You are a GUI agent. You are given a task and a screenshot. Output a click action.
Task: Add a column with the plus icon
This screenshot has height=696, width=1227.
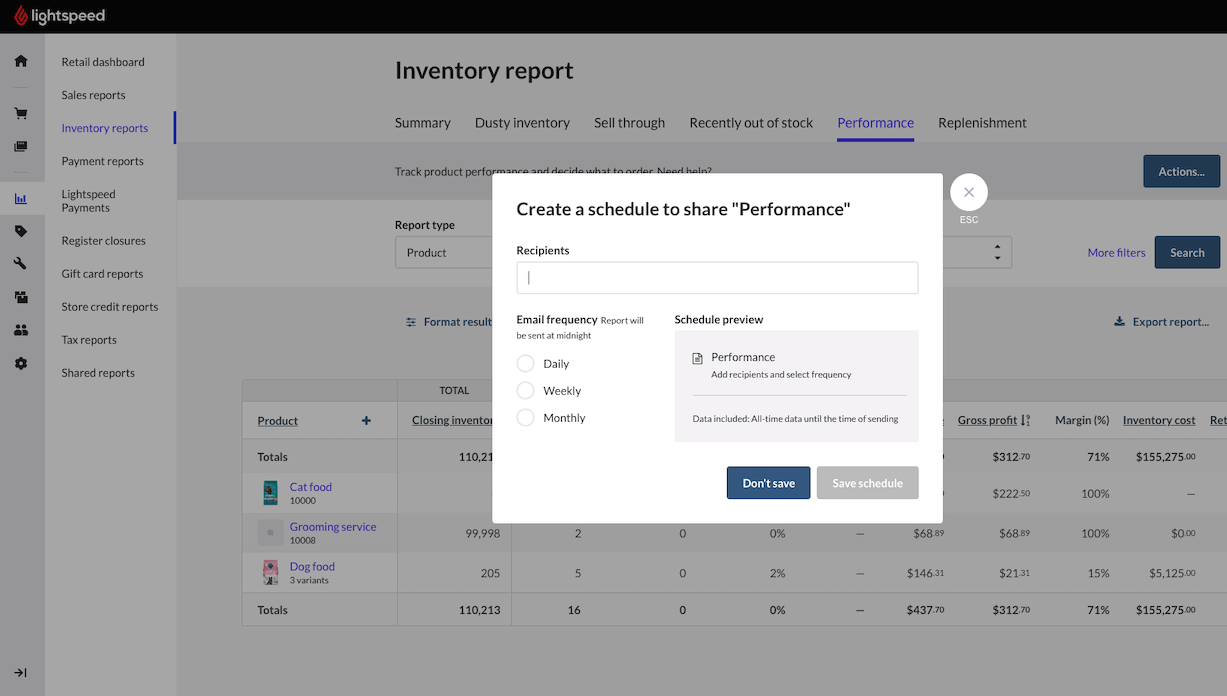click(366, 421)
